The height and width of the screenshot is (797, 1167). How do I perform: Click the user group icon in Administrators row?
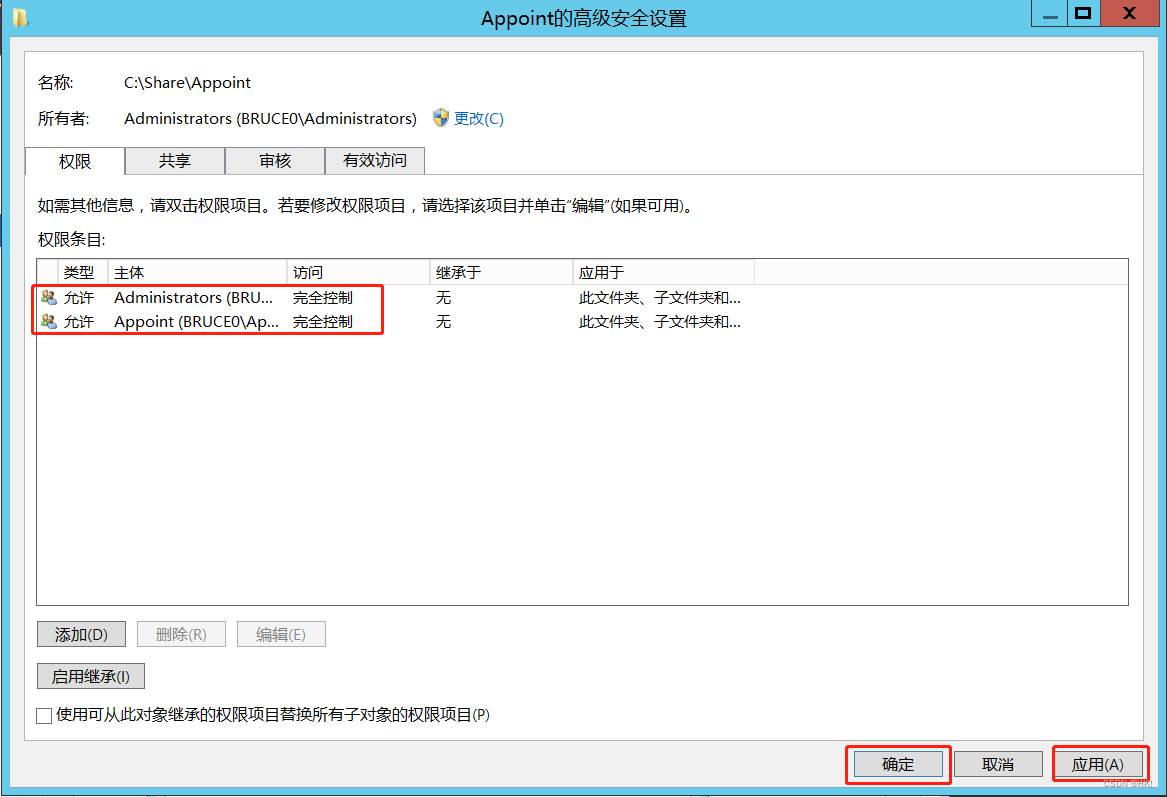coord(49,298)
